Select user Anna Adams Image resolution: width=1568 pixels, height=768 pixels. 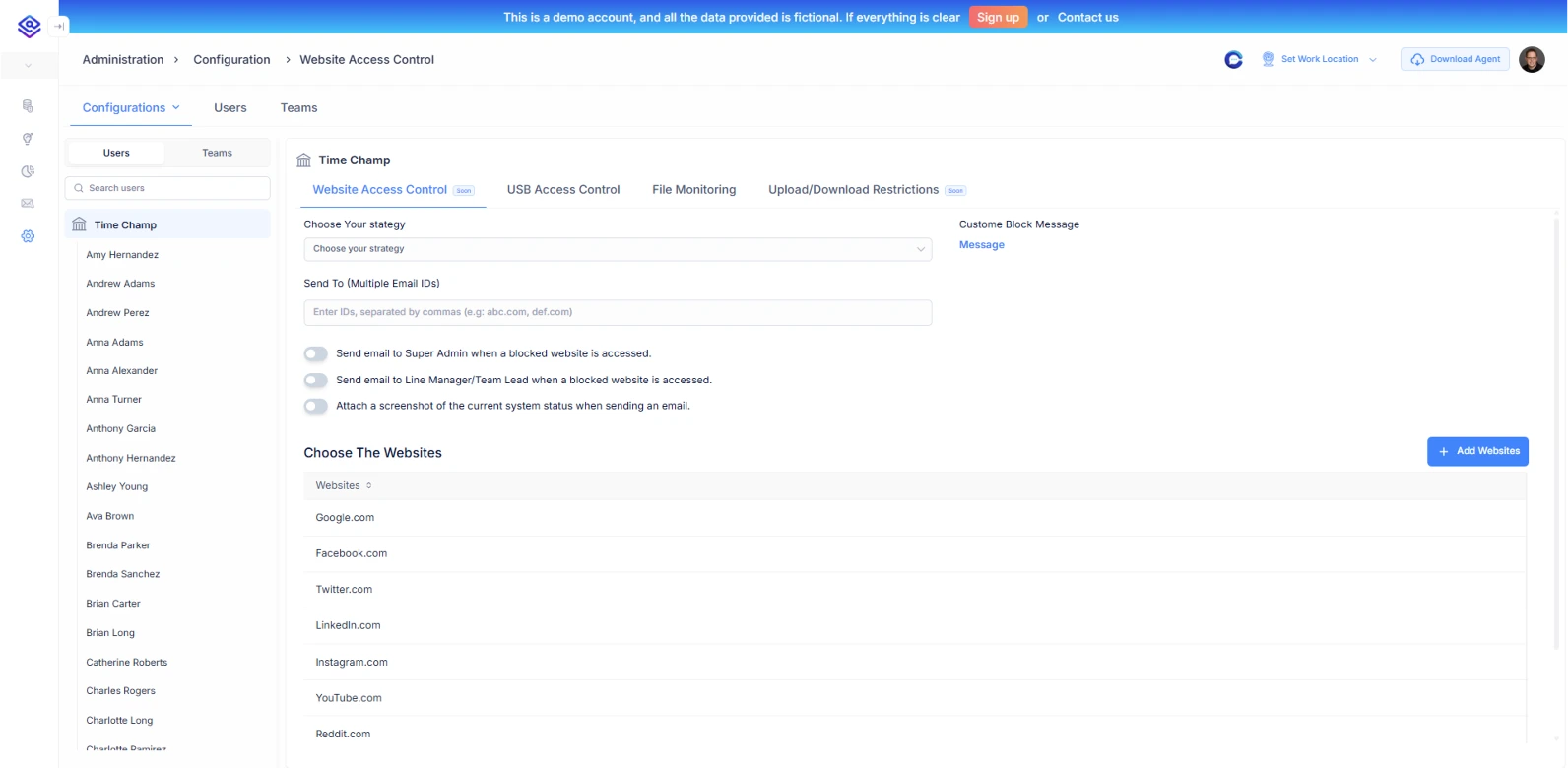point(114,343)
